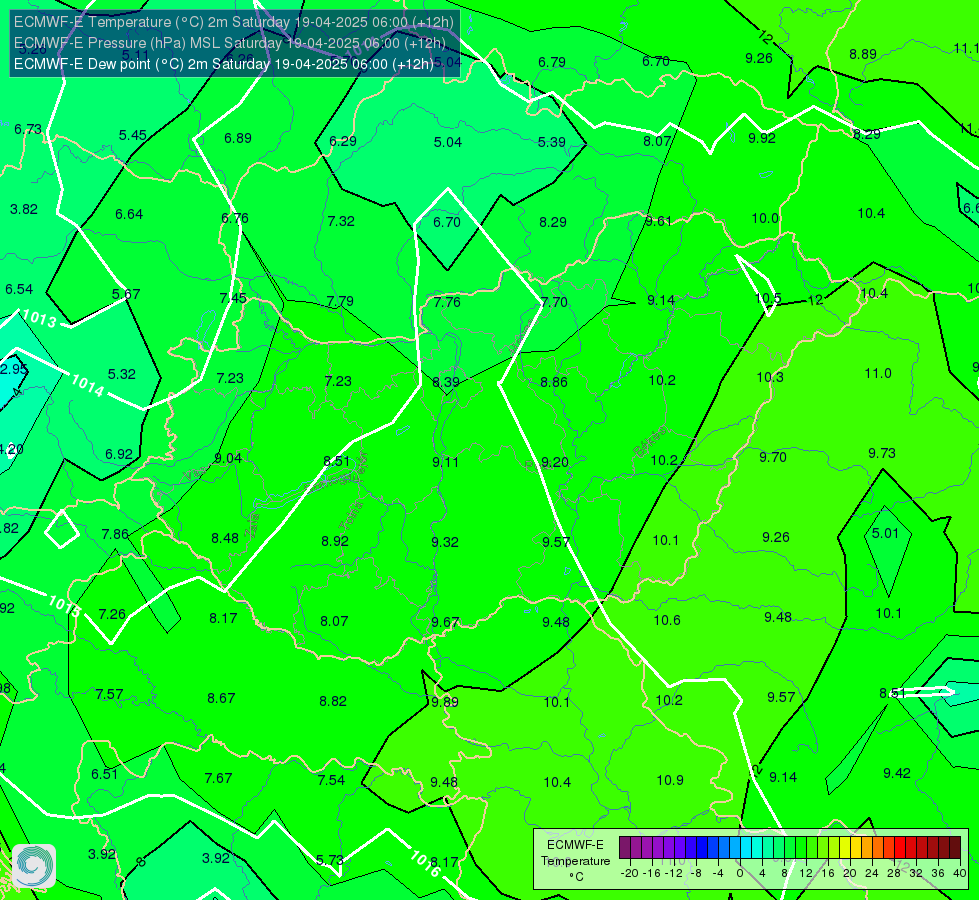Click the cyan 0 degree legend swatch
This screenshot has width=979, height=900.
(x=745, y=848)
